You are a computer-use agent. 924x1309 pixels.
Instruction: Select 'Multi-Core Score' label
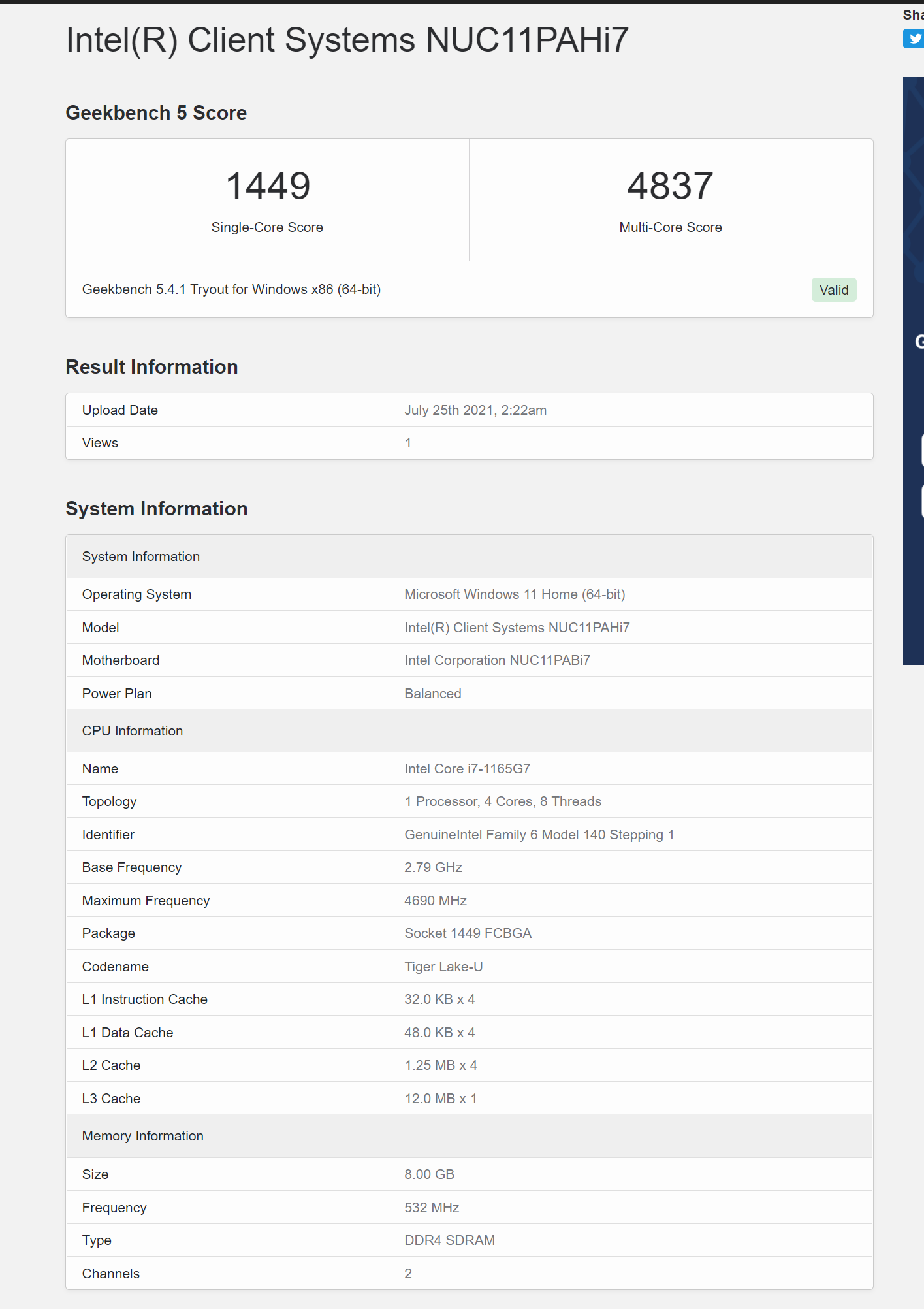(671, 227)
